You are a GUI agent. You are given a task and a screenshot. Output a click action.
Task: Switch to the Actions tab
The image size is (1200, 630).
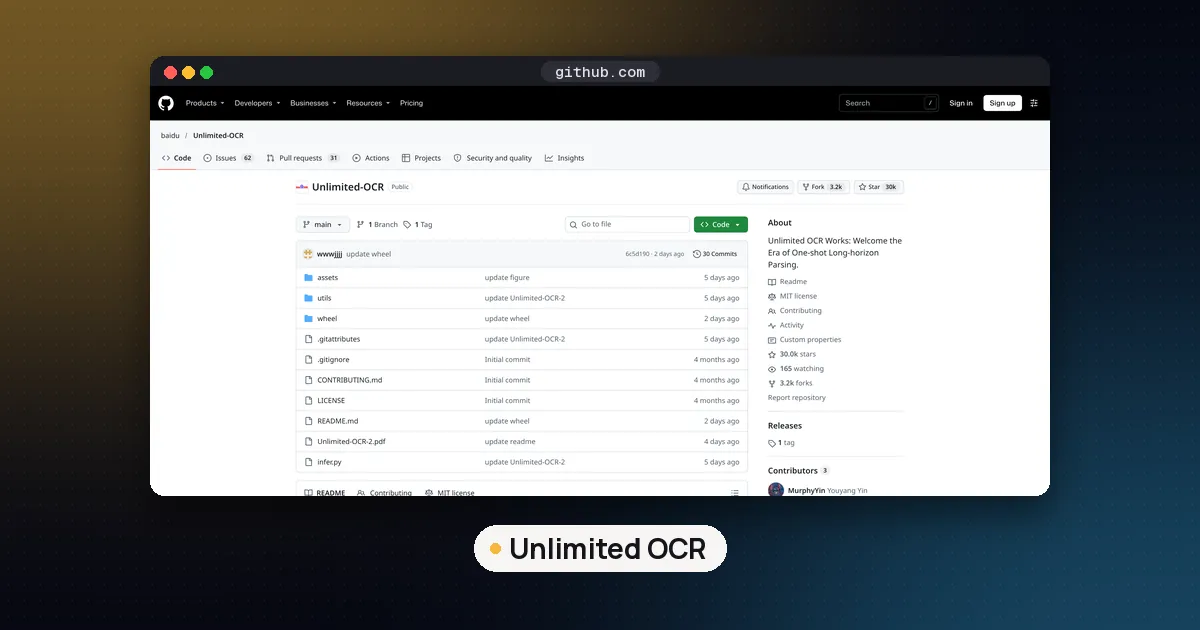click(371, 158)
